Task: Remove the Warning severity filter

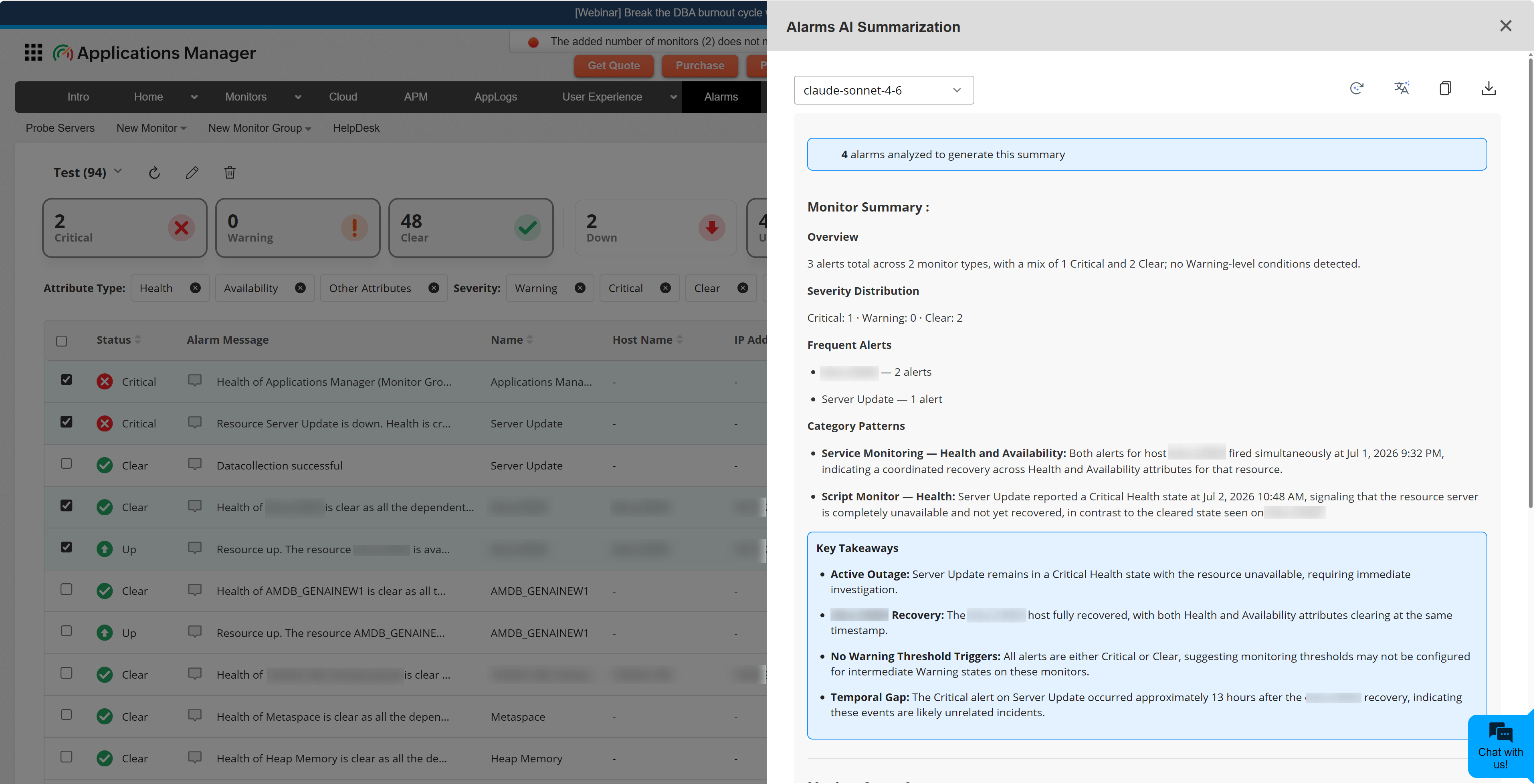Action: point(580,288)
